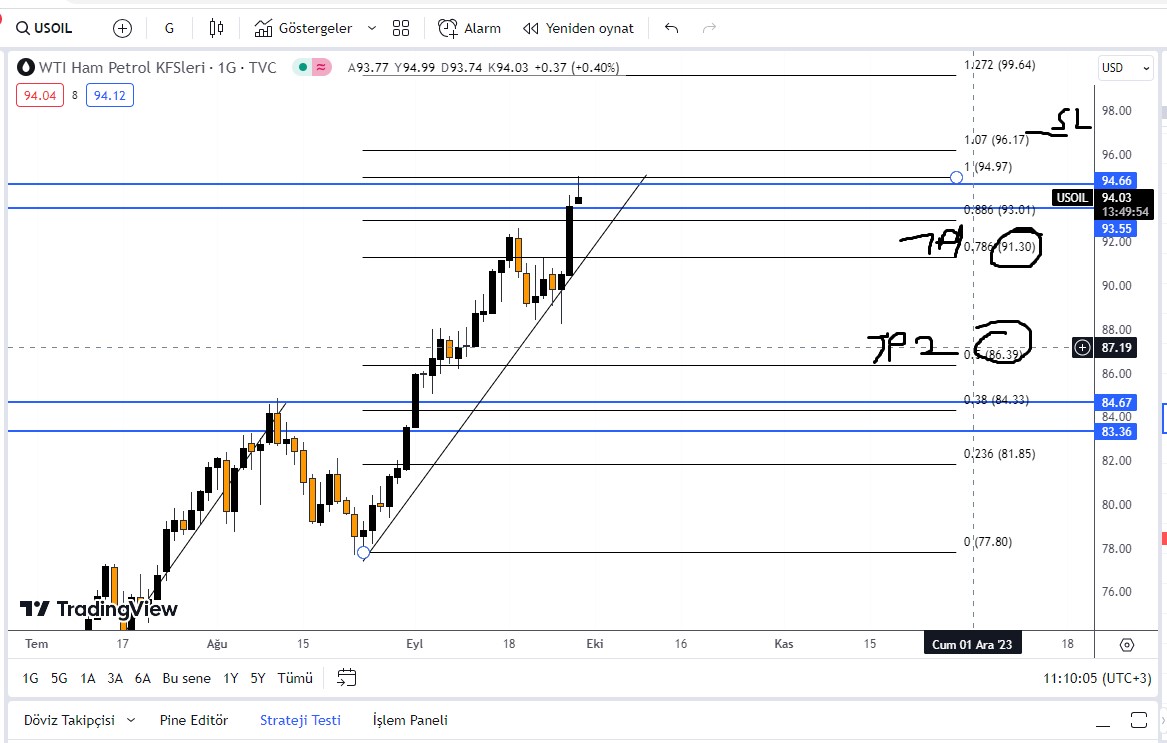This screenshot has height=743, width=1167.
Task: Open chart settings with the gear icon
Action: click(1127, 645)
